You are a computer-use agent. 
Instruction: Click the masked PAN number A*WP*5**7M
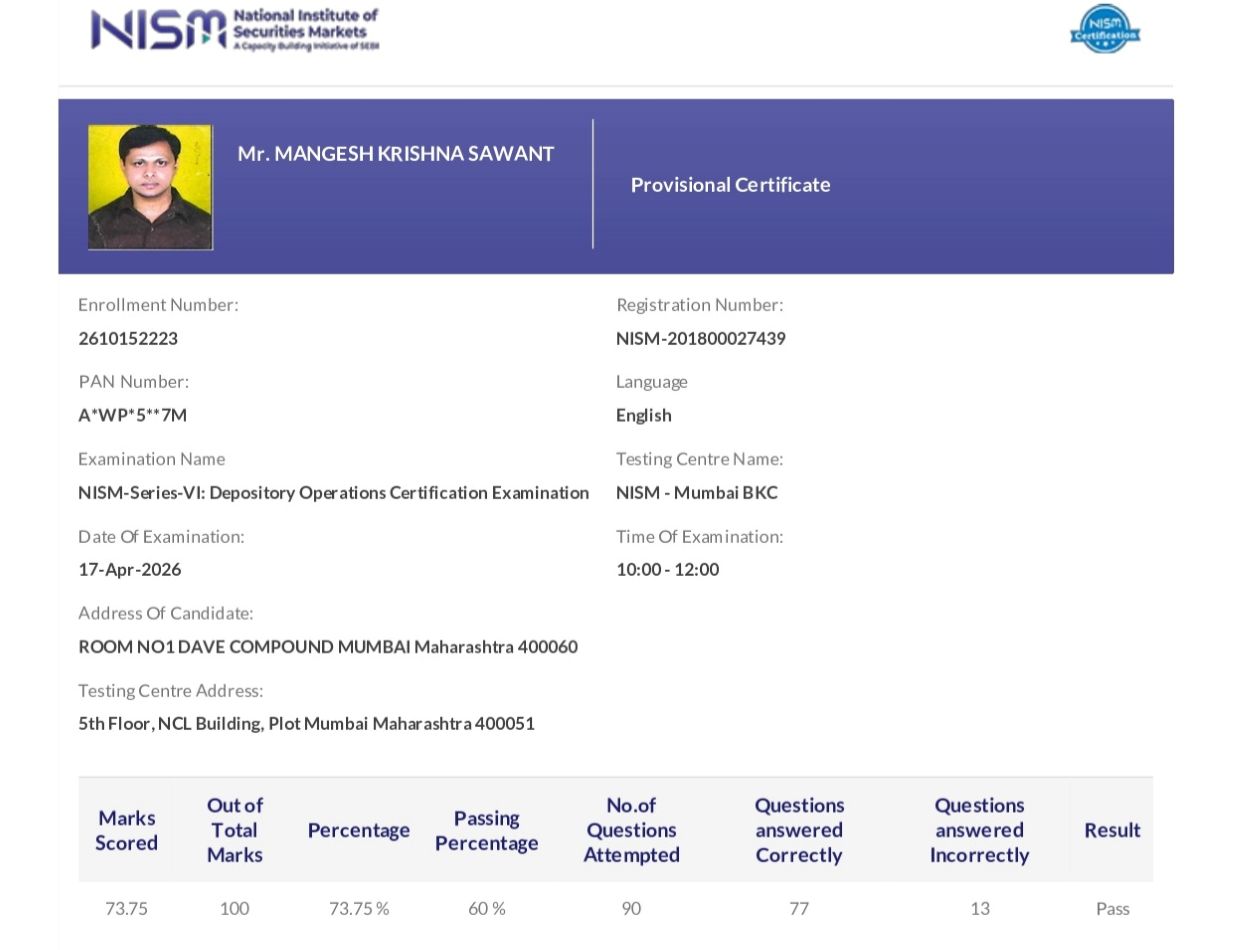click(133, 415)
